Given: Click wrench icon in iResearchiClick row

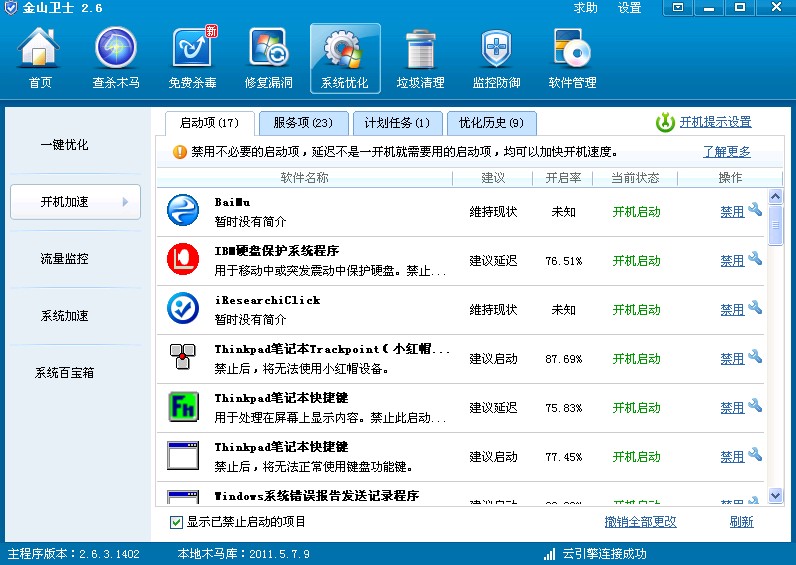Looking at the screenshot, I should coord(755,307).
